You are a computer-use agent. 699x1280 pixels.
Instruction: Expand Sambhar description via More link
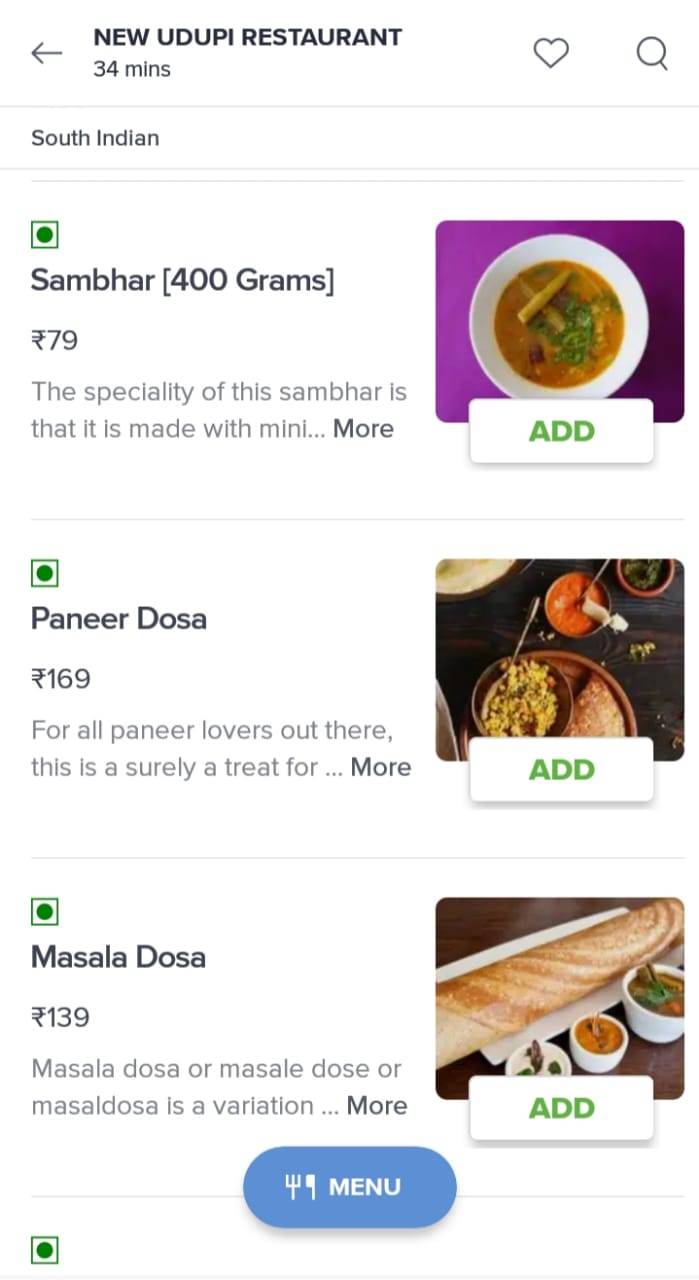[364, 429]
